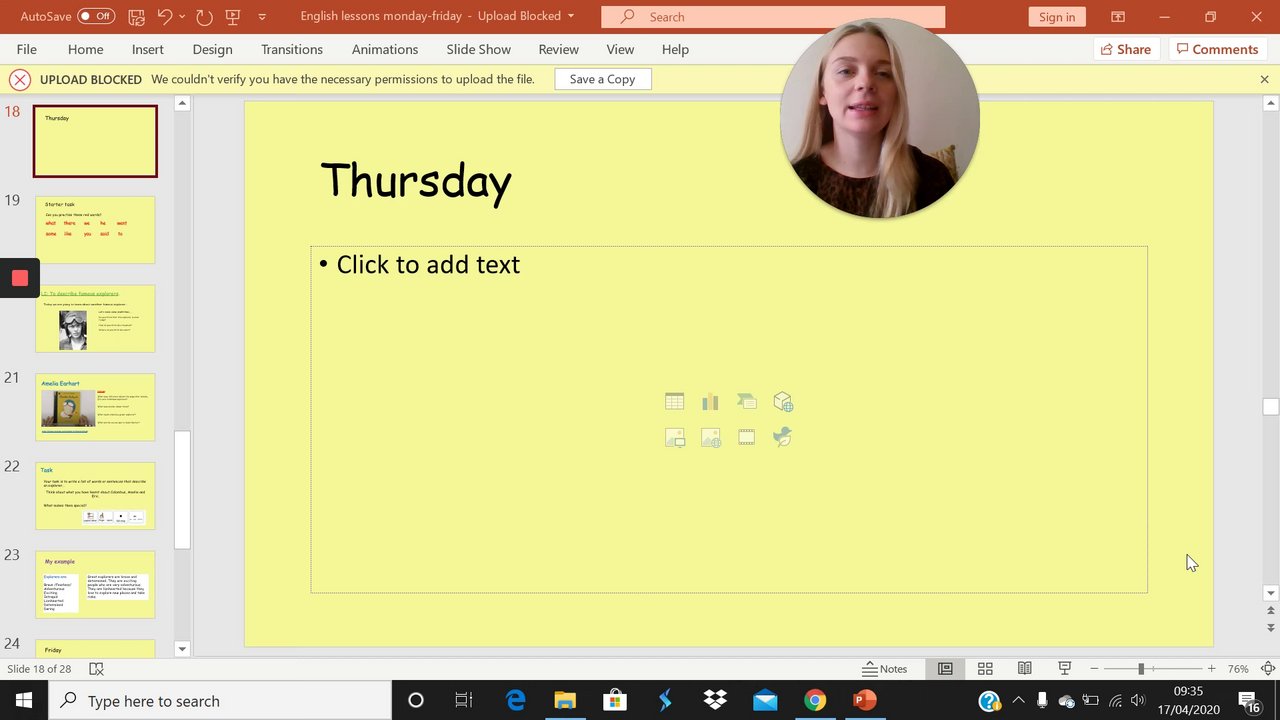This screenshot has width=1280, height=720.
Task: Click the Undo arrow icon
Action: click(x=165, y=16)
